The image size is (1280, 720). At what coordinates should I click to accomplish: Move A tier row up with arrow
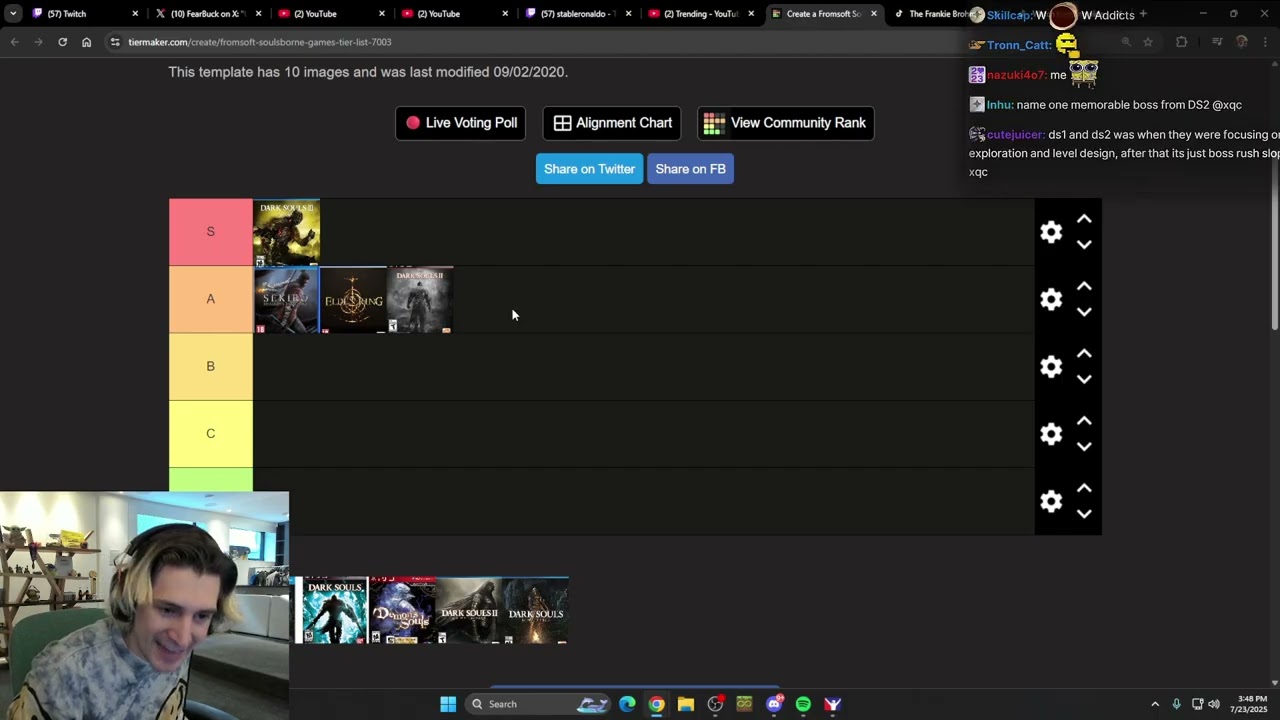pos(1084,286)
